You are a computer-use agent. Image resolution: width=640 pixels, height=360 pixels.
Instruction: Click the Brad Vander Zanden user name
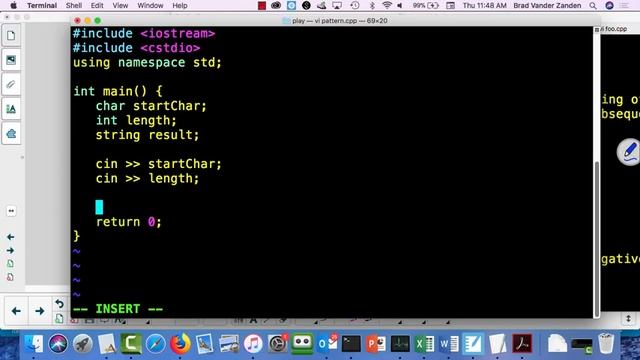(547, 5)
